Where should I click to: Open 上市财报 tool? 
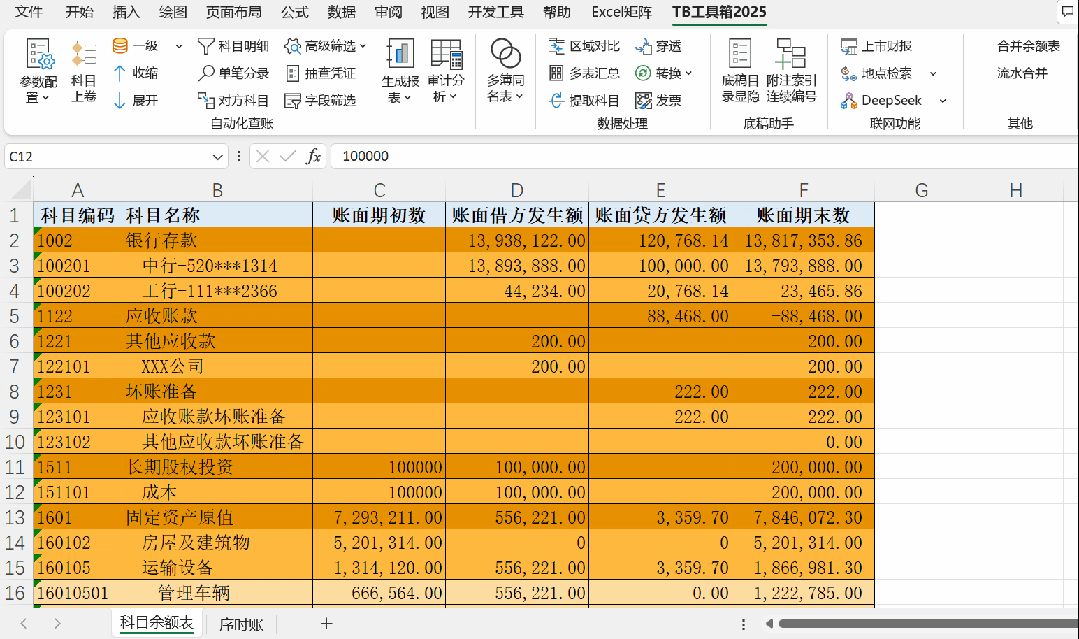[x=876, y=46]
